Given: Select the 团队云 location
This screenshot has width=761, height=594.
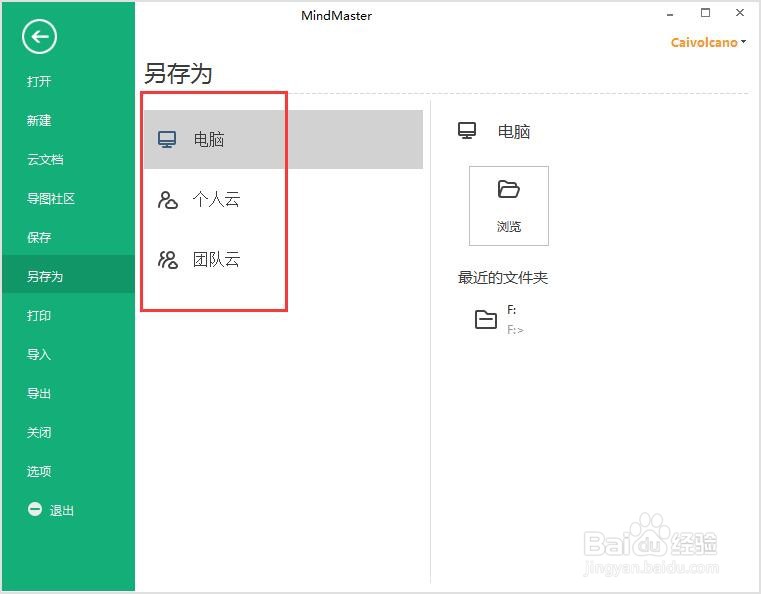Looking at the screenshot, I should 216,260.
